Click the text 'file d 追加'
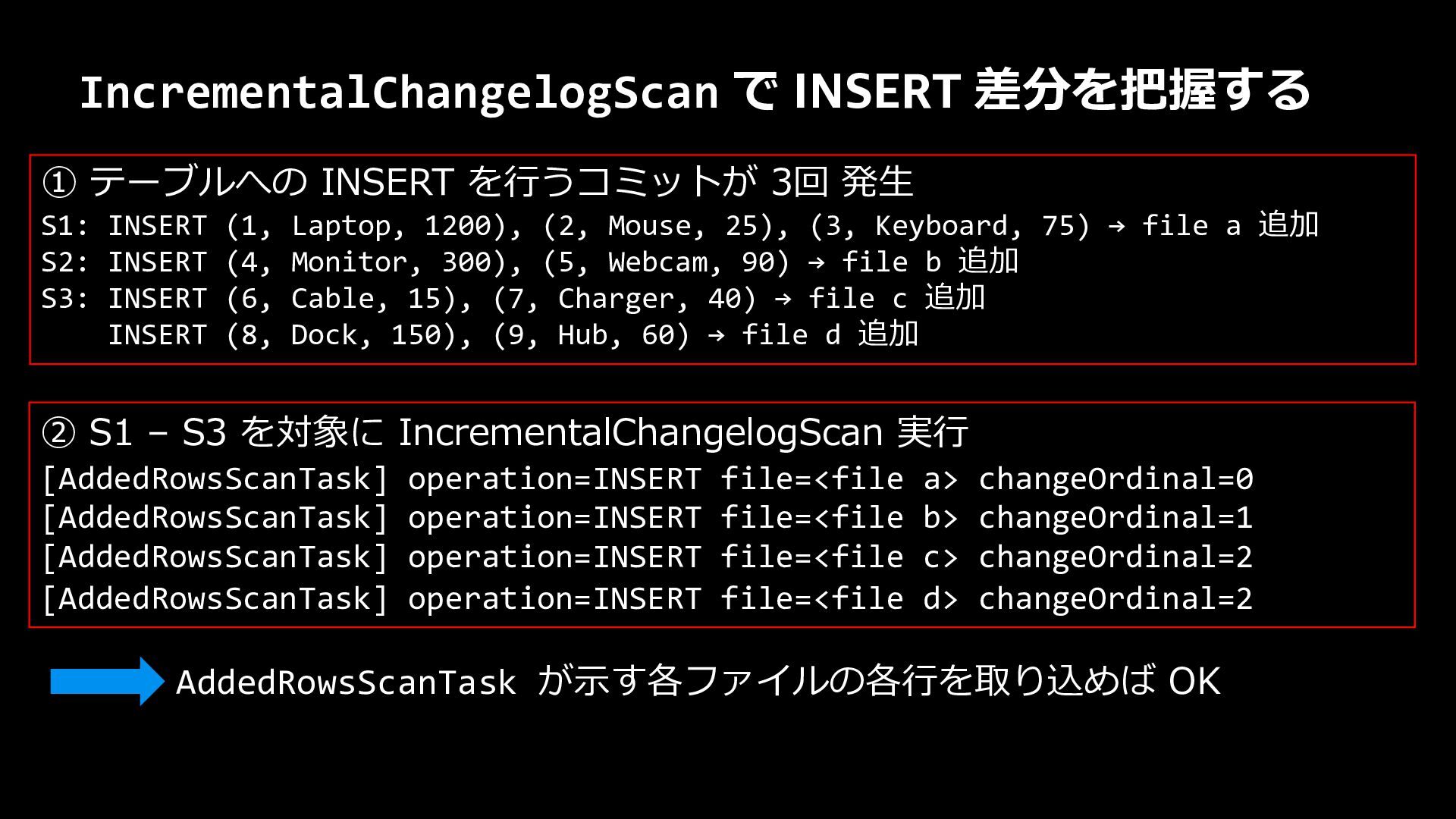 [x=830, y=334]
